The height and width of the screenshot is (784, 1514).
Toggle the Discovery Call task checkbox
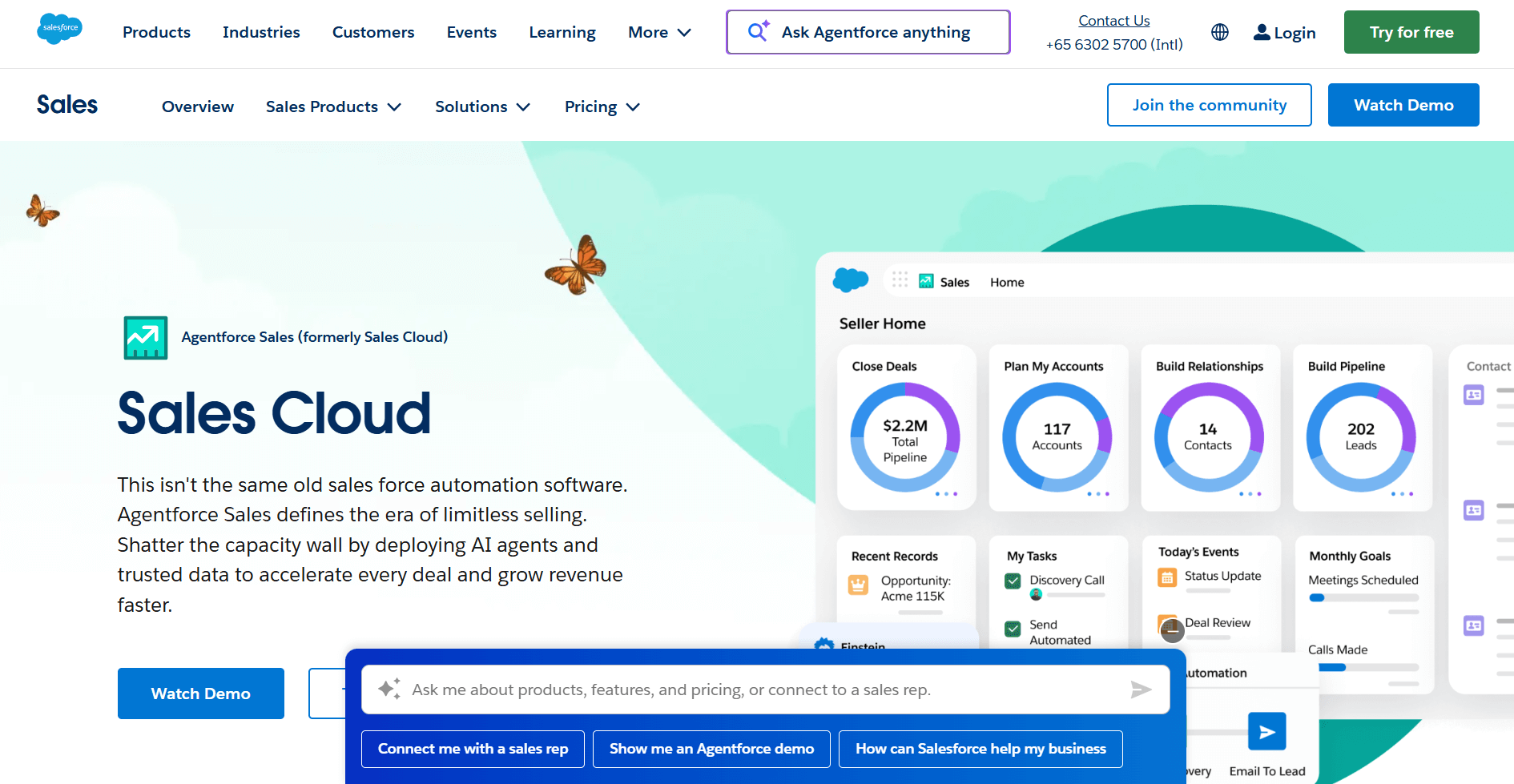[1013, 581]
